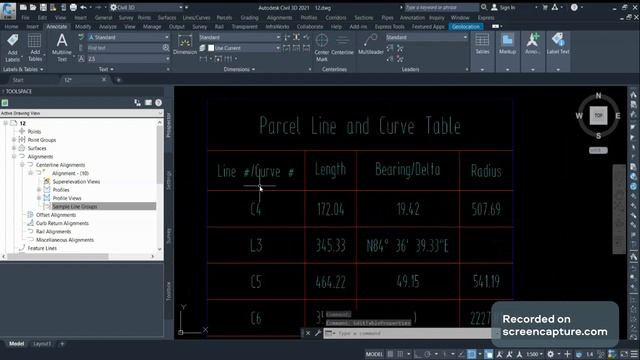Select the Multileader tool
This screenshot has height=360, width=640.
coord(371,44)
